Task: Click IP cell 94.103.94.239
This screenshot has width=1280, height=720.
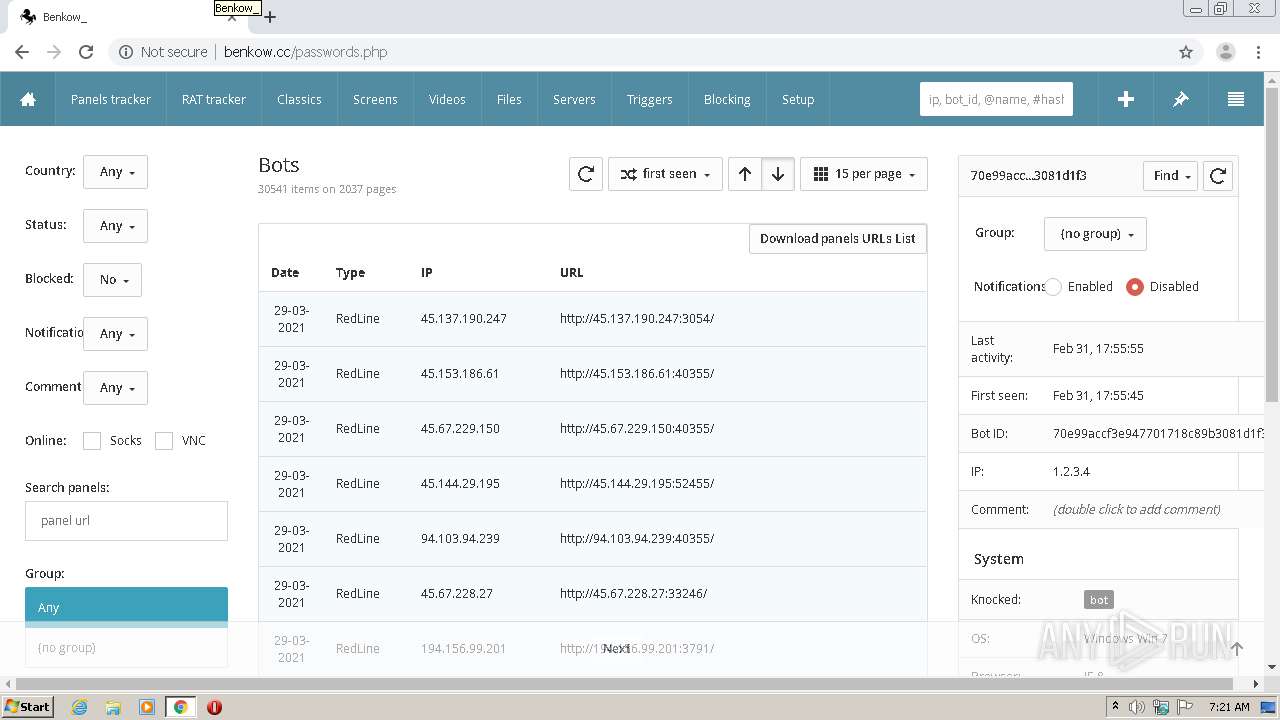Action: pyautogui.click(x=460, y=539)
